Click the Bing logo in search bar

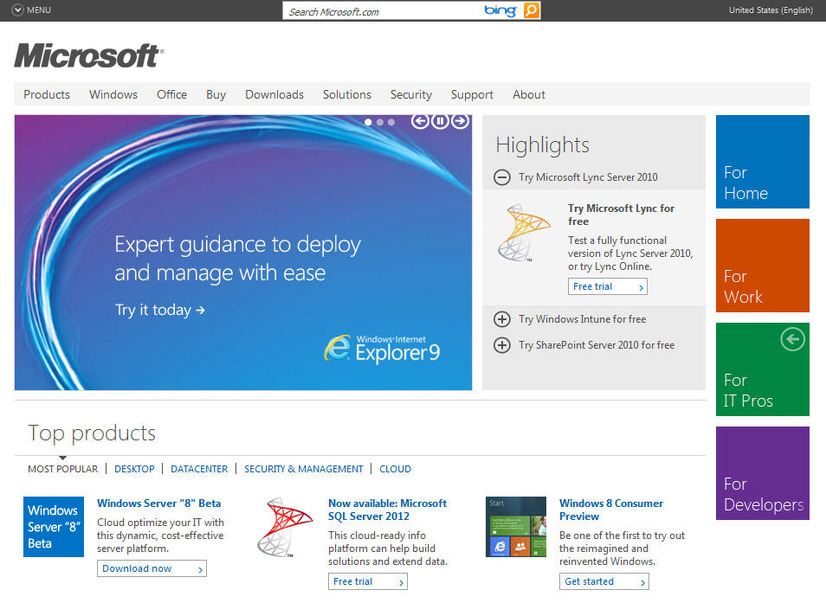coord(500,11)
